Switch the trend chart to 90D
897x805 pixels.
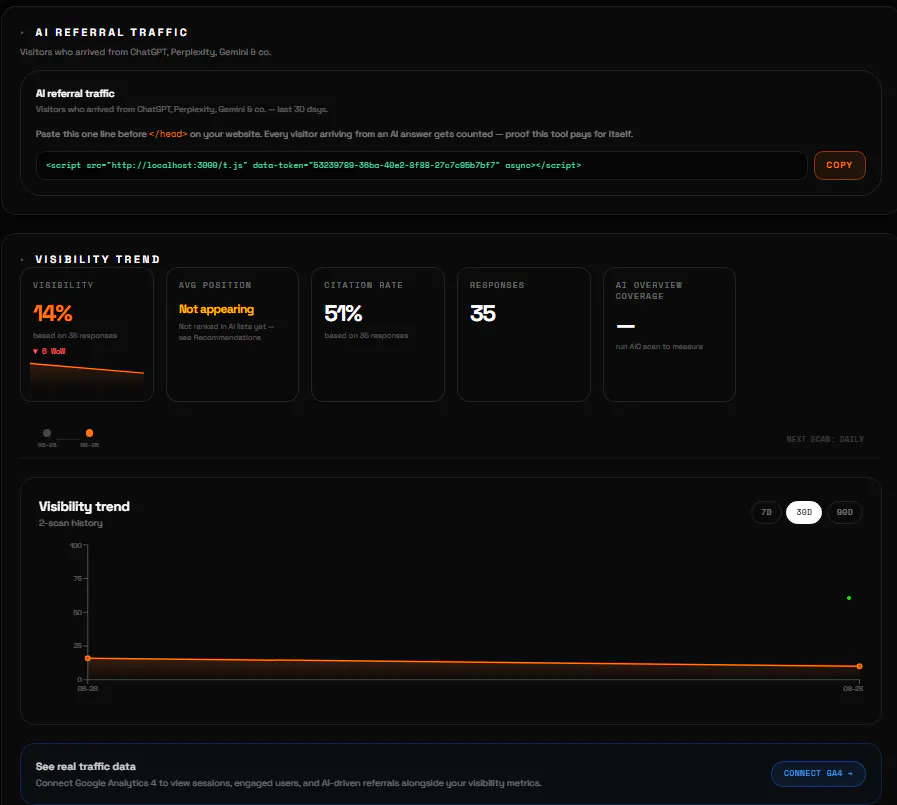(x=844, y=512)
